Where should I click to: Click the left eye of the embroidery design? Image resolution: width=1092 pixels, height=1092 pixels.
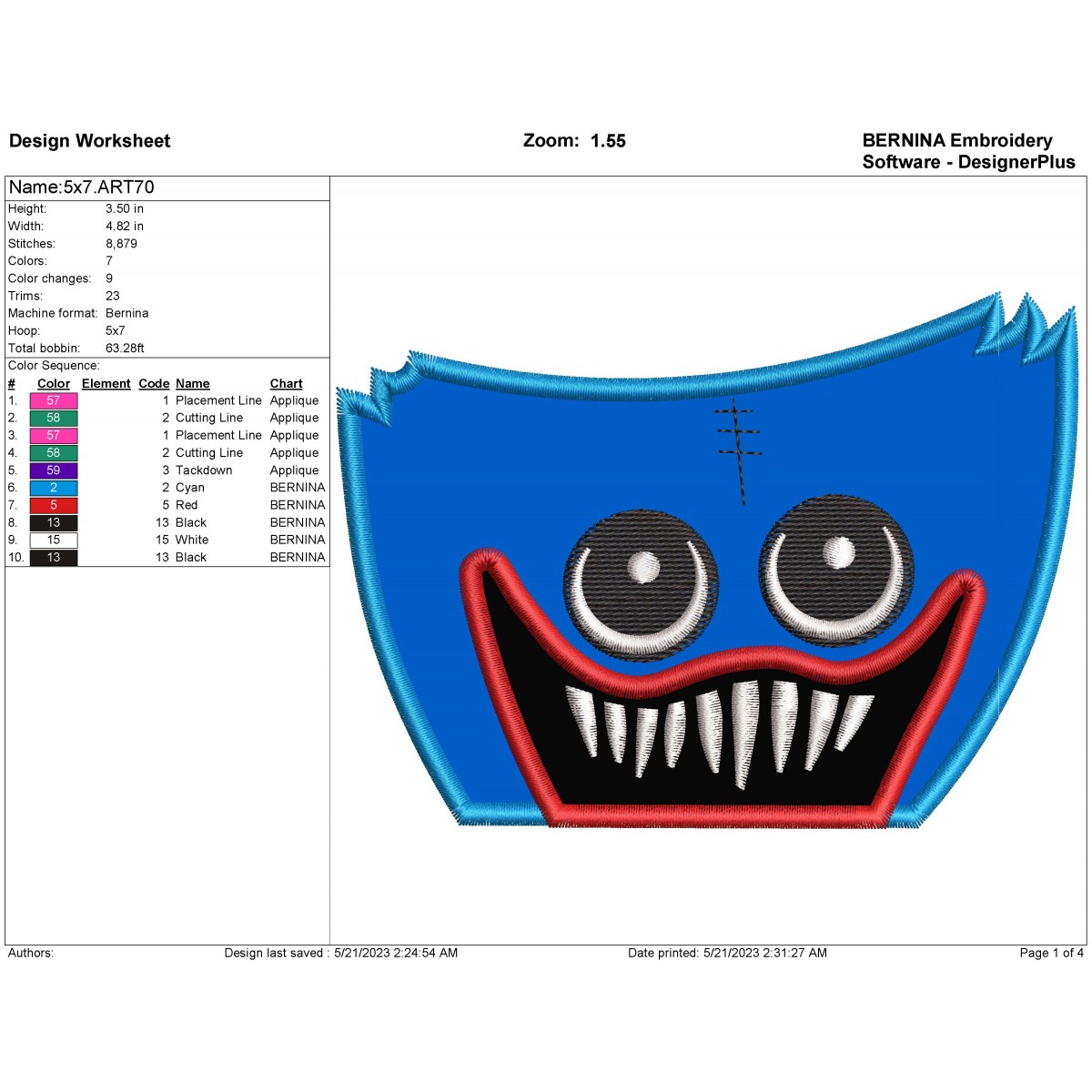(641, 584)
